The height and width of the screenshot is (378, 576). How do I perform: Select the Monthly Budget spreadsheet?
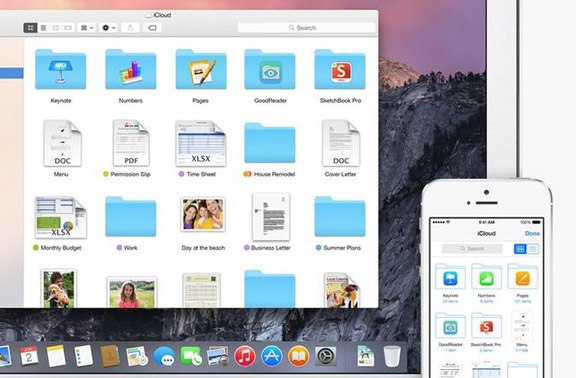pyautogui.click(x=61, y=217)
